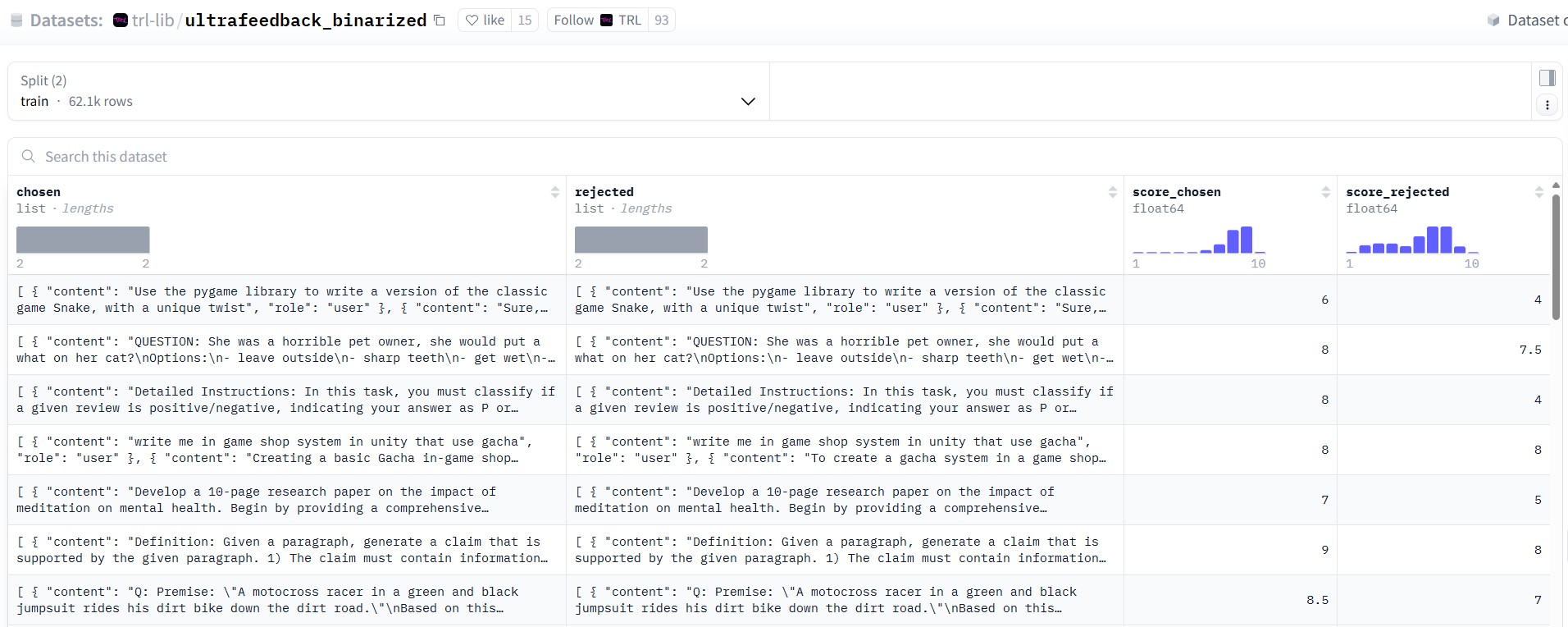The height and width of the screenshot is (627, 1568).
Task: Select score_chosen value 7 in meditation row
Action: click(1324, 500)
